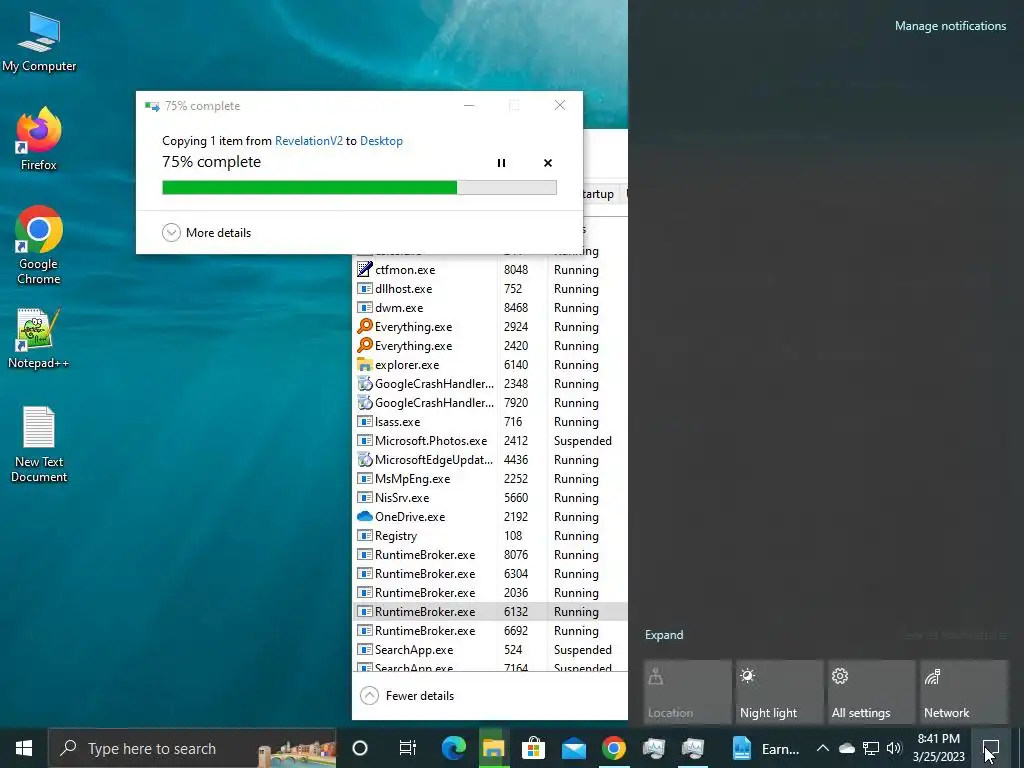1024x768 pixels.
Task: Switch to second Task Manager taskbar icon
Action: click(693, 748)
